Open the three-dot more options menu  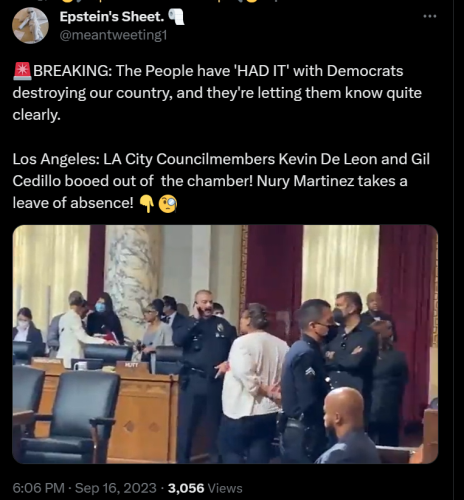click(430, 16)
